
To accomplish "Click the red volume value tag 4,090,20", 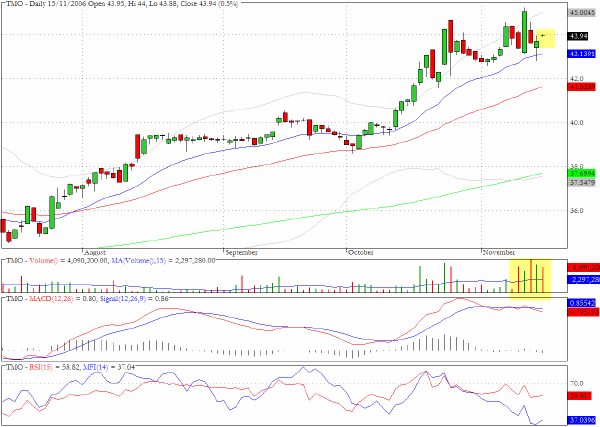I will click(584, 267).
